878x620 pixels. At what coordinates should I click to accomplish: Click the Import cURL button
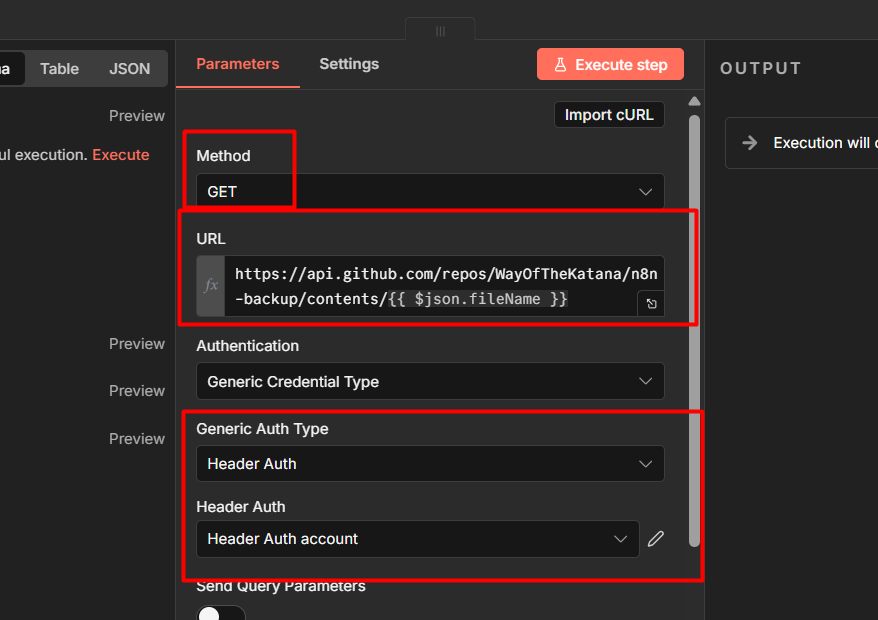click(609, 115)
